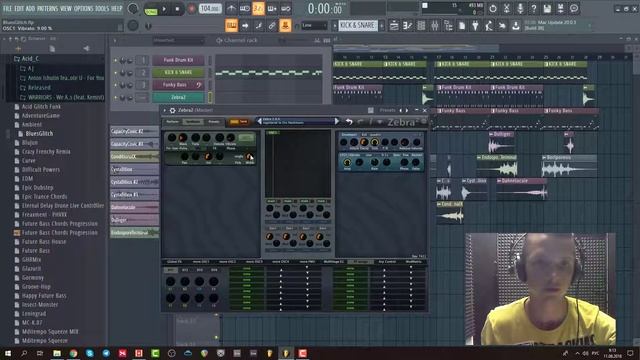Toggle the loop recording icon

286,9
